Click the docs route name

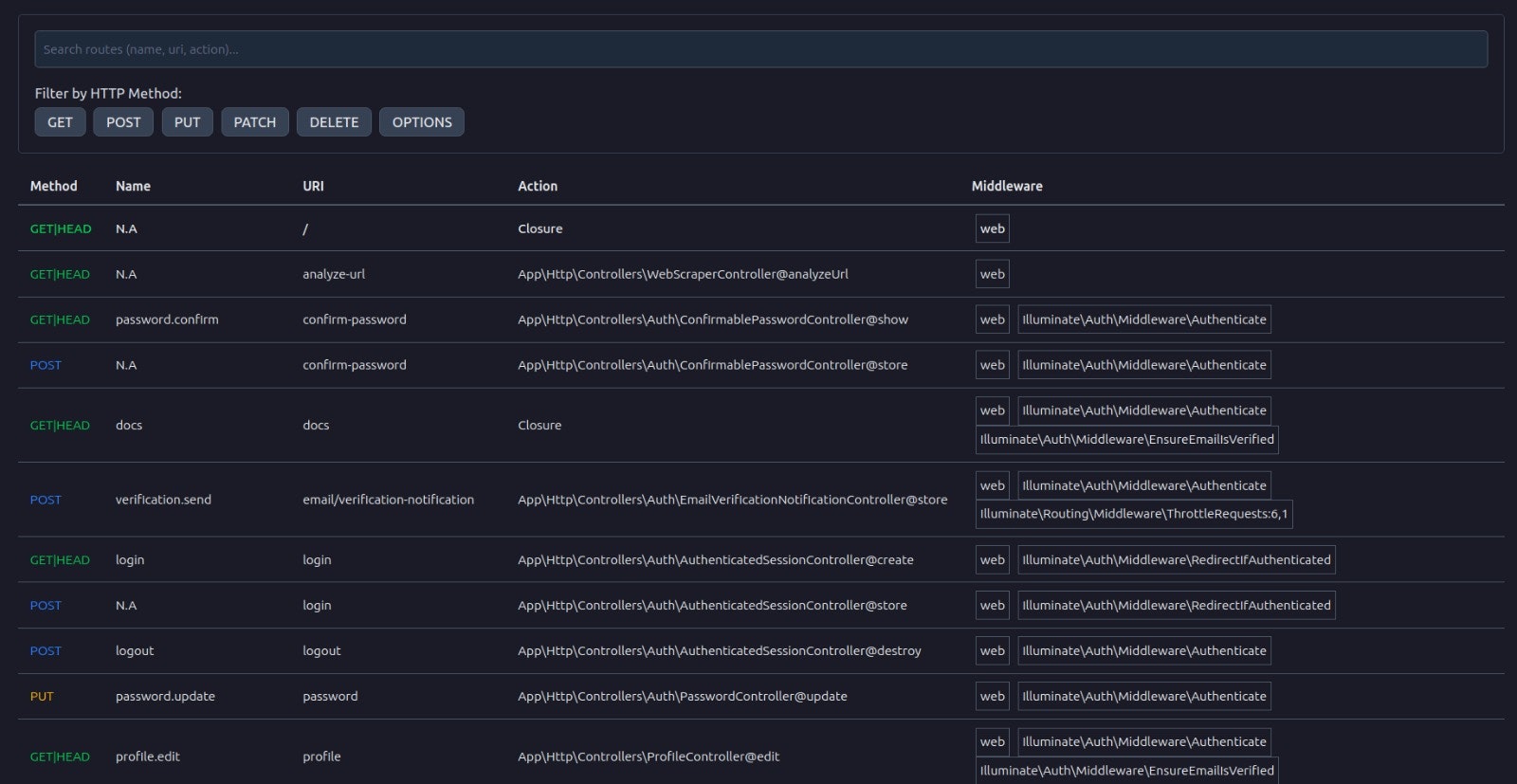coord(129,425)
